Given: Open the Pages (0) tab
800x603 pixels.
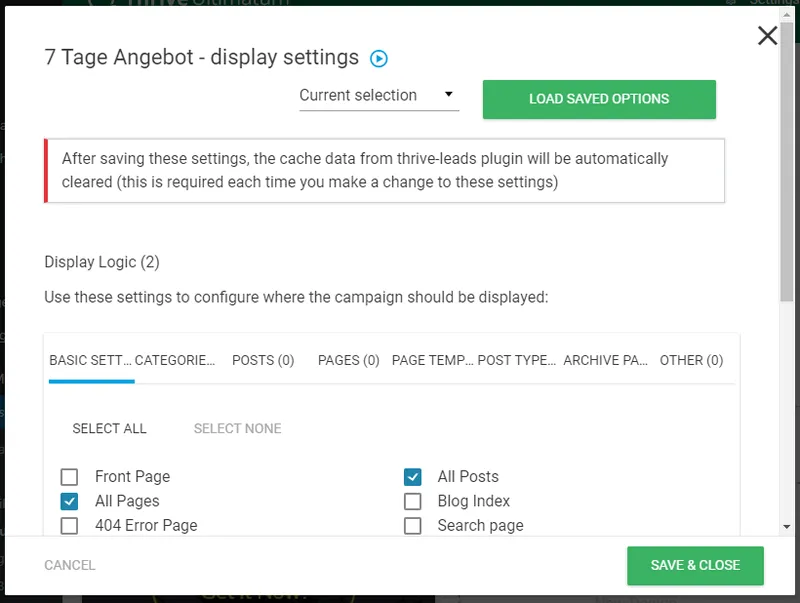Looking at the screenshot, I should [348, 360].
